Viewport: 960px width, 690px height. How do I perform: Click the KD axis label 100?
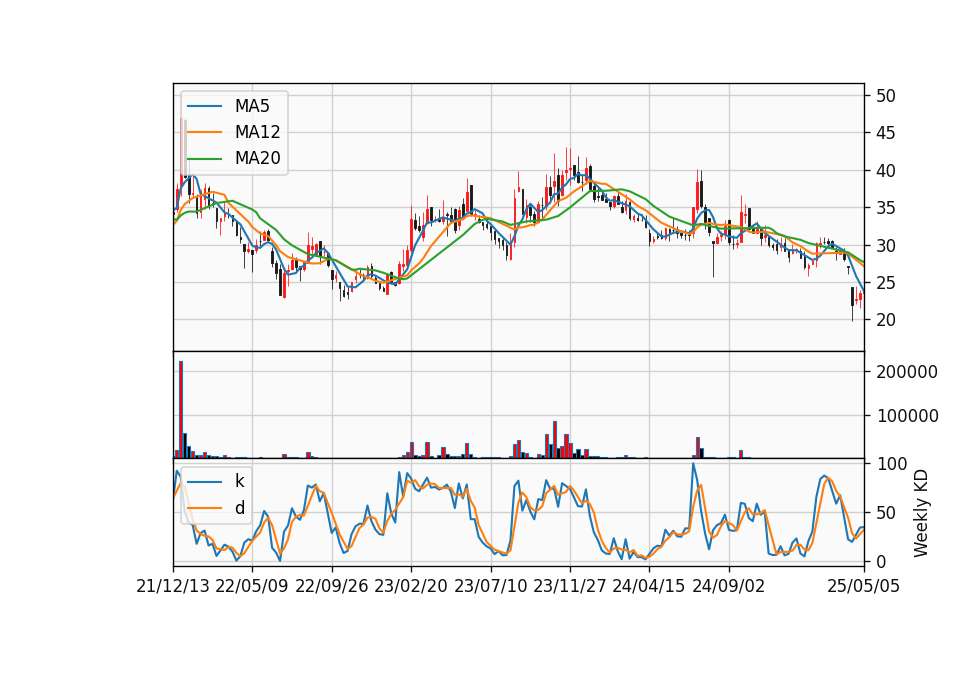(891, 463)
